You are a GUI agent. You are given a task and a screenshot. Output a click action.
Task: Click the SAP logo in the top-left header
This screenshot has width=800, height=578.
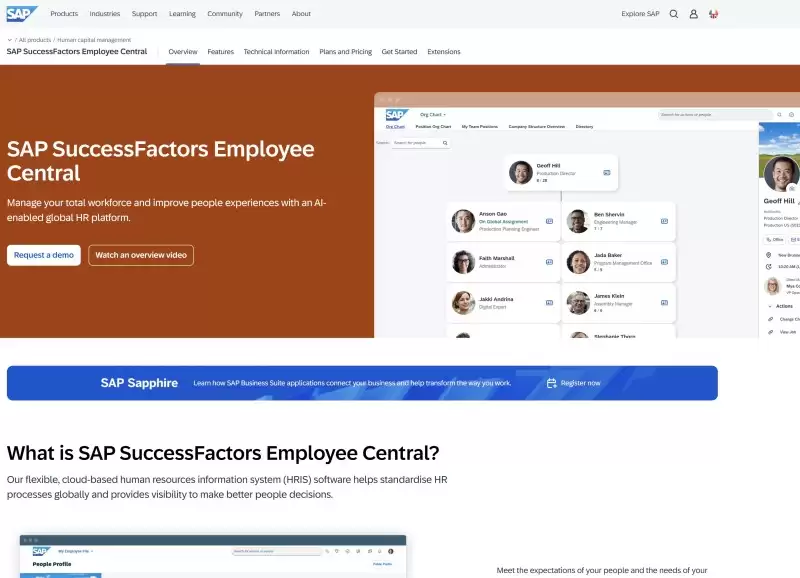pyautogui.click(x=22, y=13)
